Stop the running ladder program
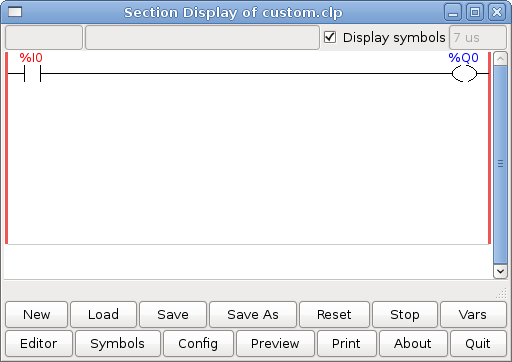 405,314
